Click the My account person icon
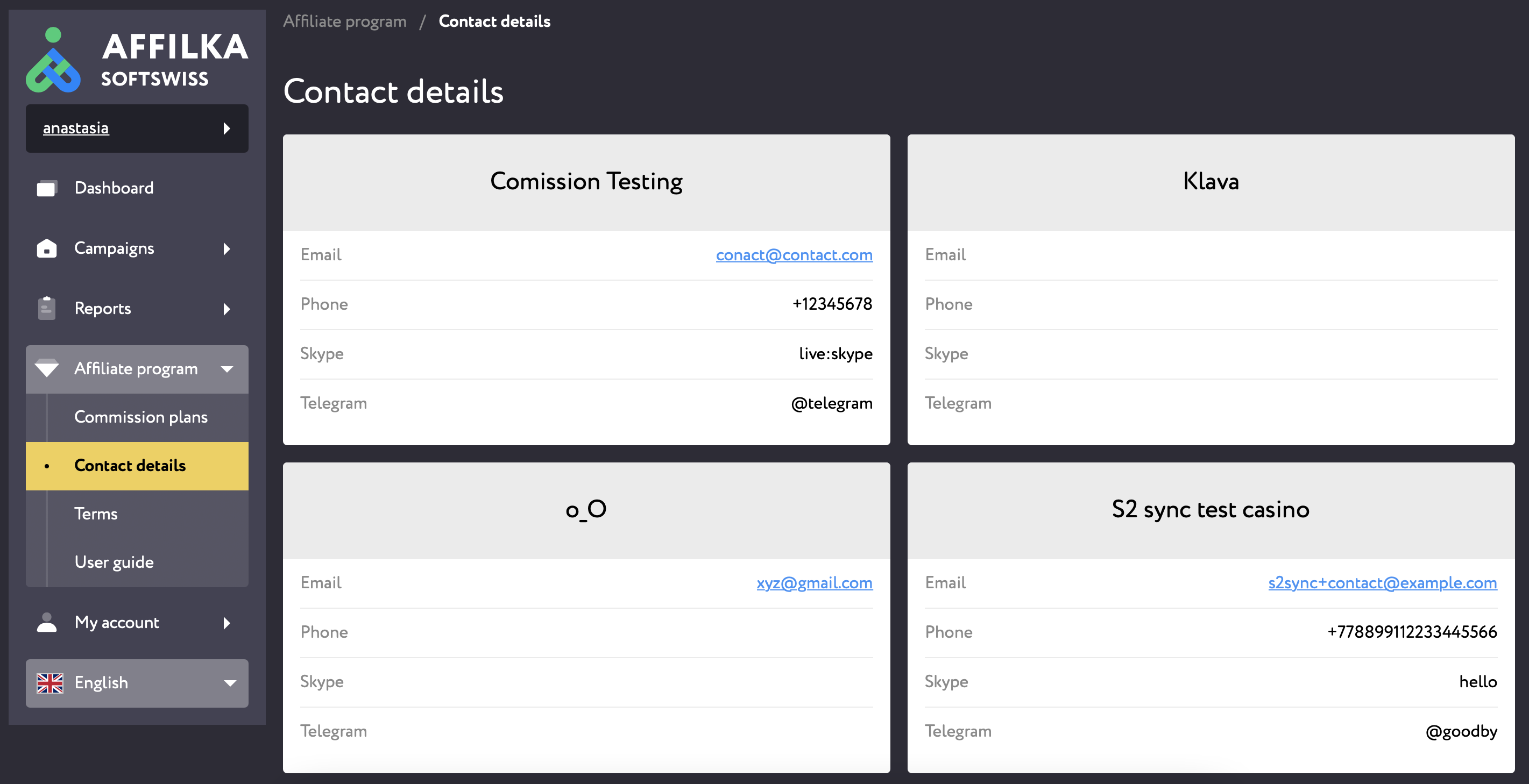The height and width of the screenshot is (784, 1529). click(47, 623)
